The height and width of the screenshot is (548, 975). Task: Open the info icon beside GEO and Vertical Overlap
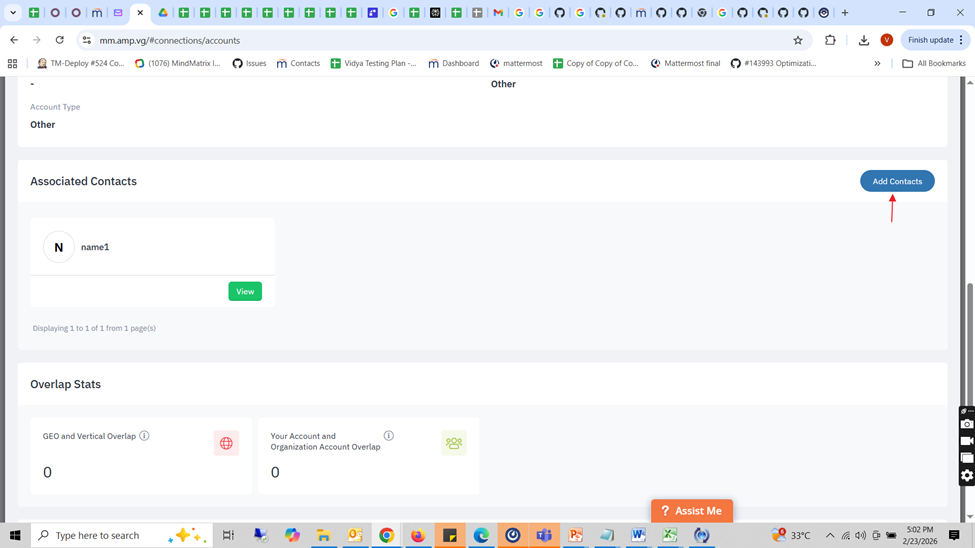145,436
